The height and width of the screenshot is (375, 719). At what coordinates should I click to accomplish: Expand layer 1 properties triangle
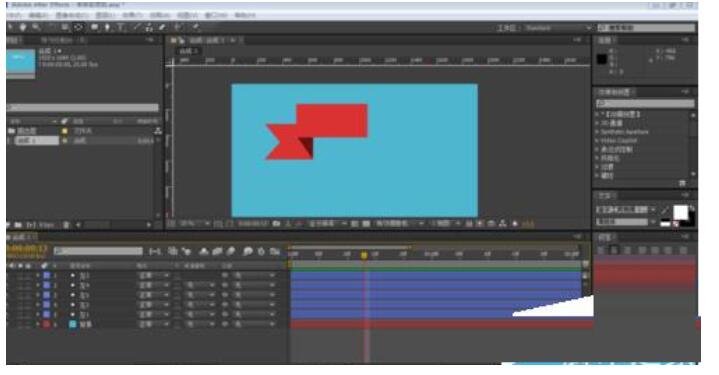(x=39, y=276)
